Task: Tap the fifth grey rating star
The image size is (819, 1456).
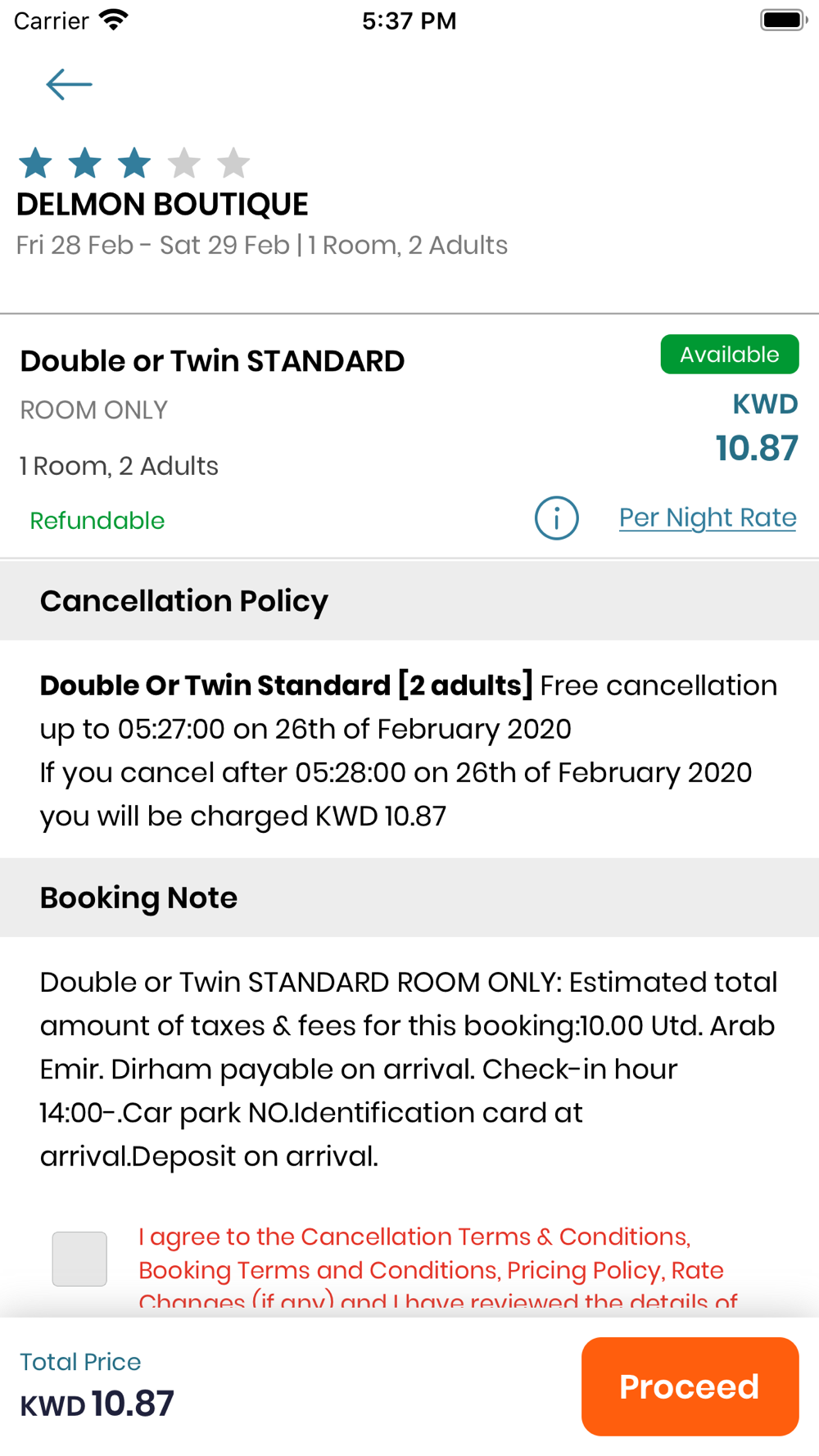Action: click(x=233, y=163)
